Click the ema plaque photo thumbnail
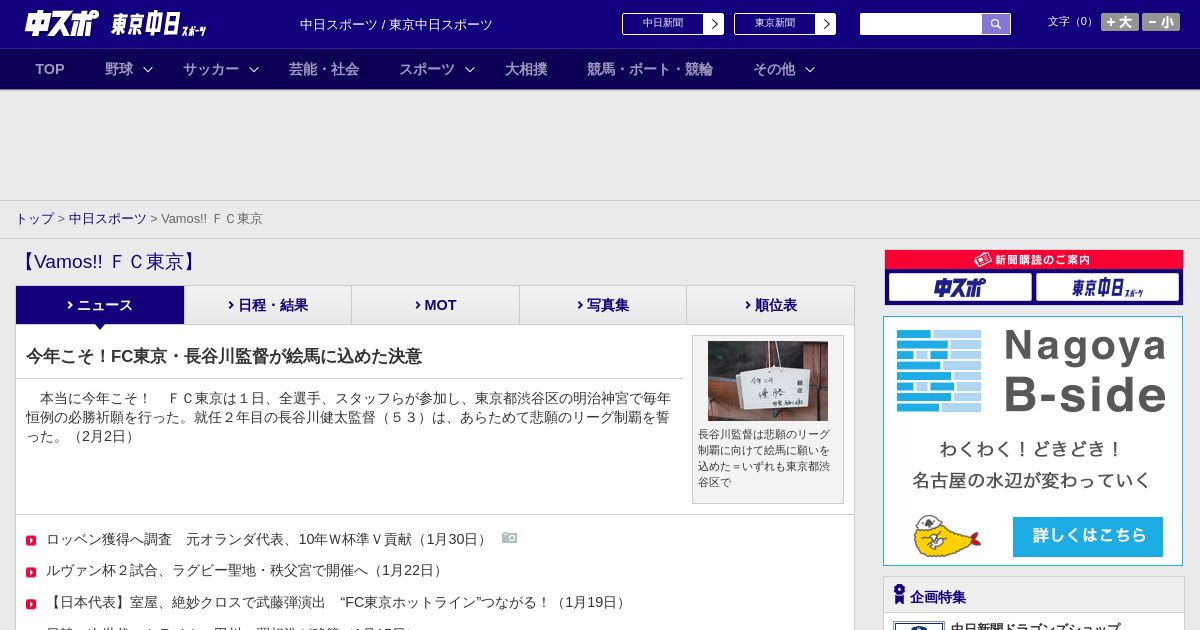The width and height of the screenshot is (1200, 630). pos(768,381)
